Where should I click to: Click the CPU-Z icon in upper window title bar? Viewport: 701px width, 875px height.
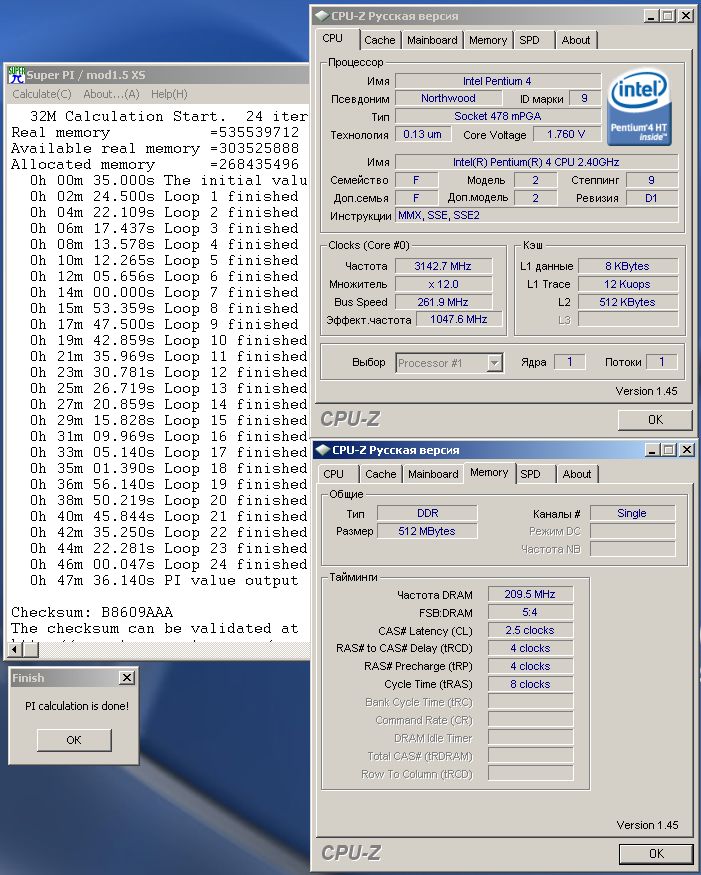click(321, 16)
